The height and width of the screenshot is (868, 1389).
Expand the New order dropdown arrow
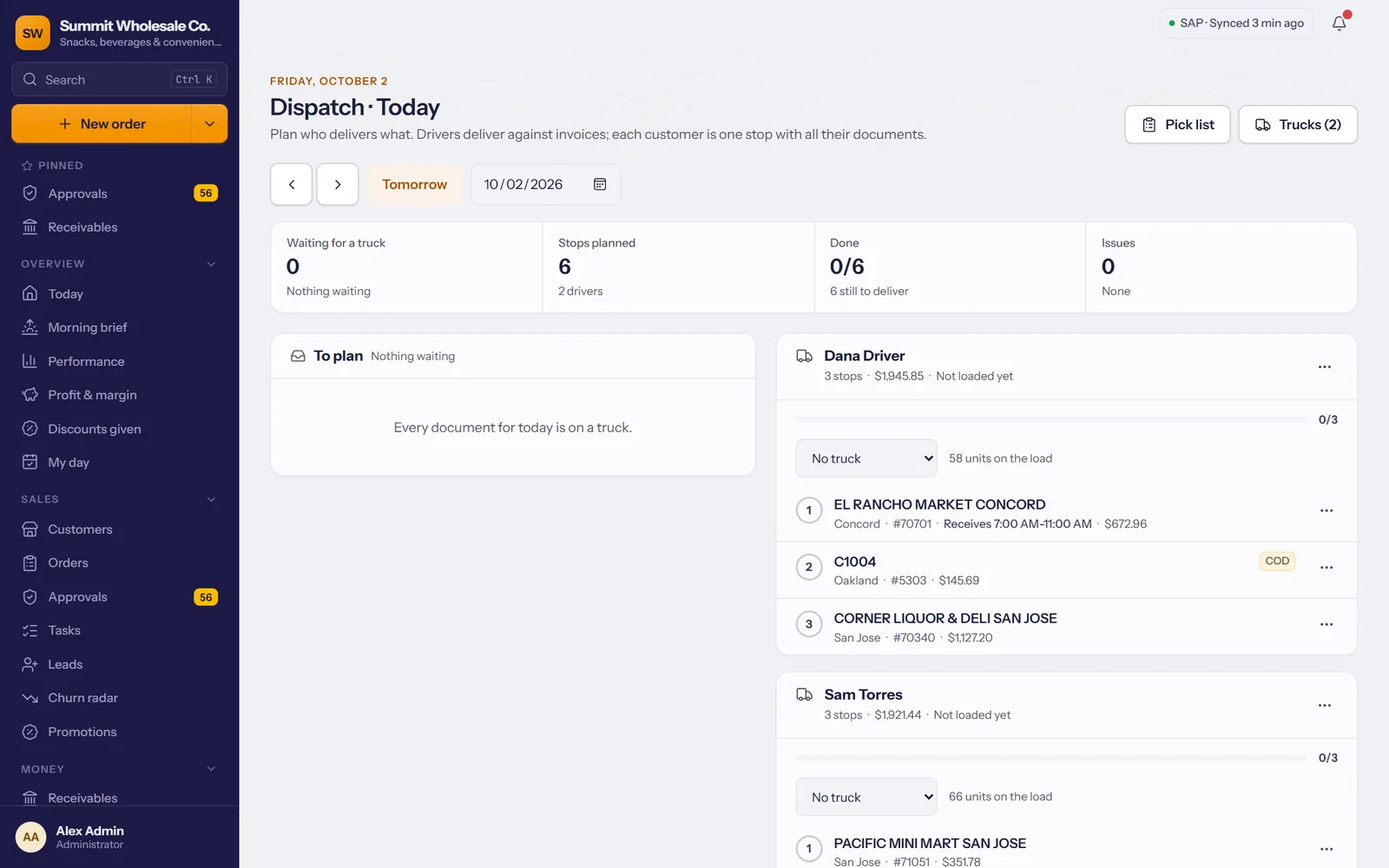[x=209, y=124]
